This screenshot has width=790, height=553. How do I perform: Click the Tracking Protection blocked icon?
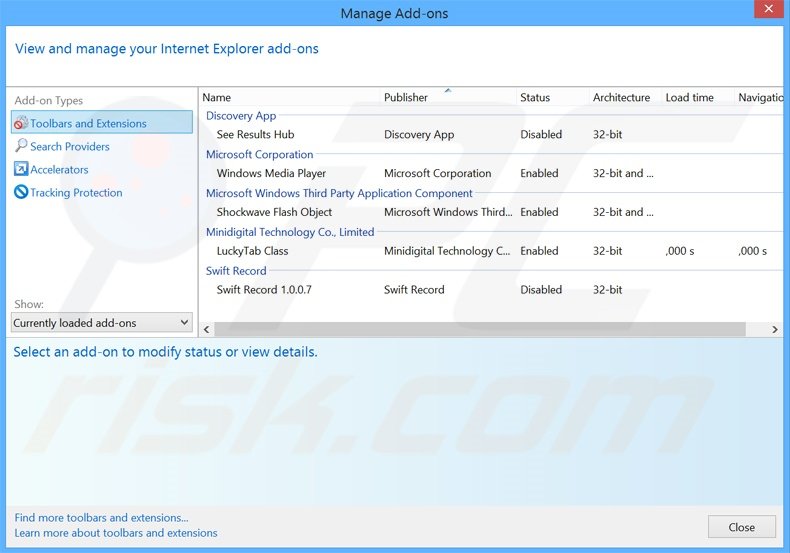coord(21,192)
